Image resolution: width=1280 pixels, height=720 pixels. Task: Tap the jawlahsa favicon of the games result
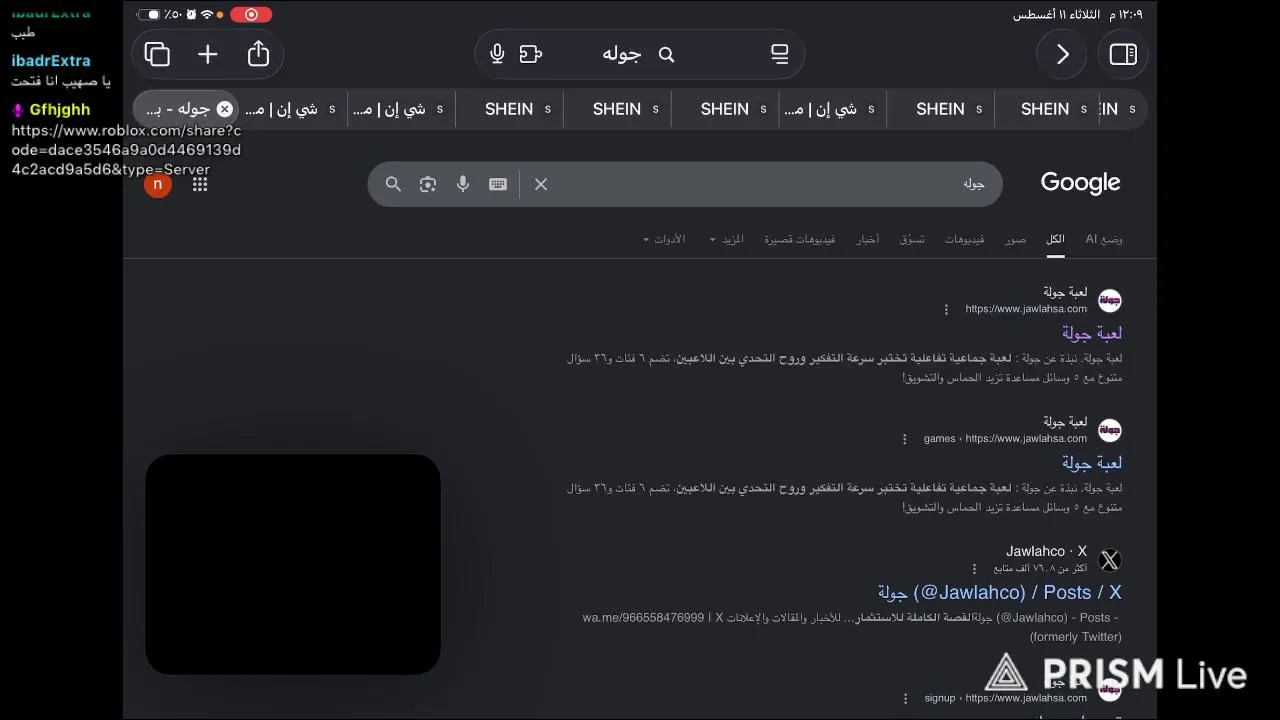(1109, 430)
